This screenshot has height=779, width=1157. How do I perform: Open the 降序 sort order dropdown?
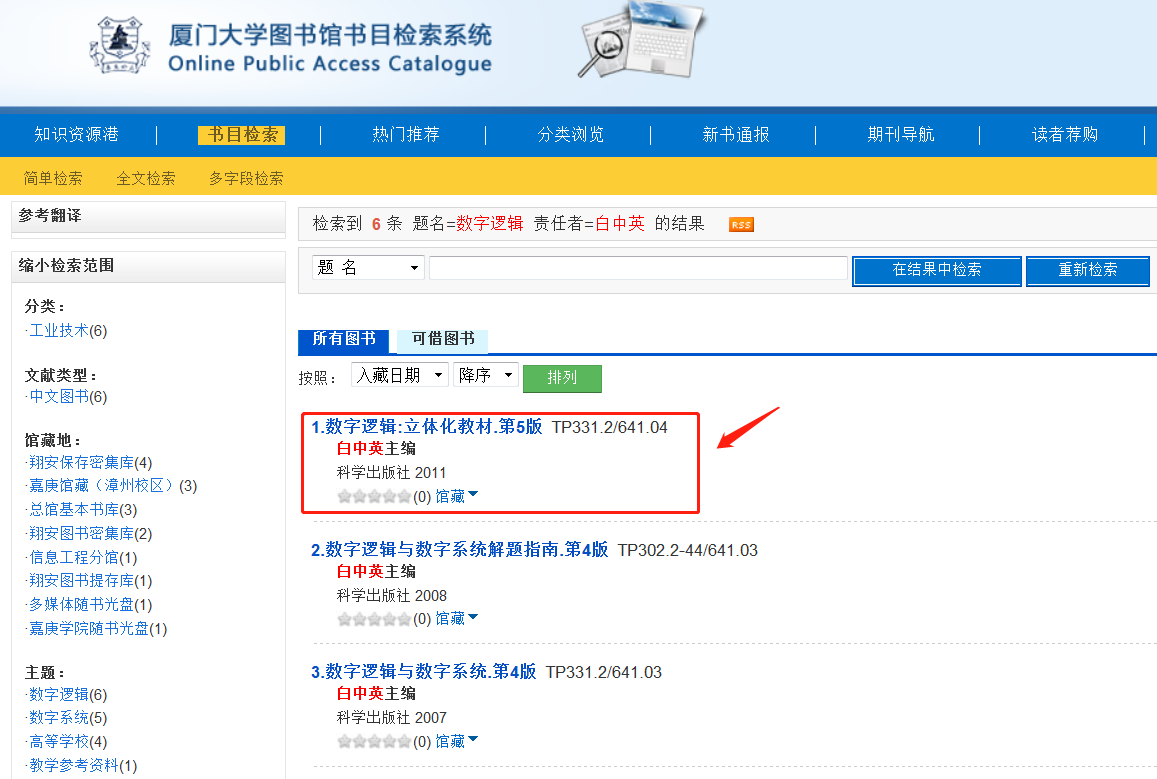(485, 375)
